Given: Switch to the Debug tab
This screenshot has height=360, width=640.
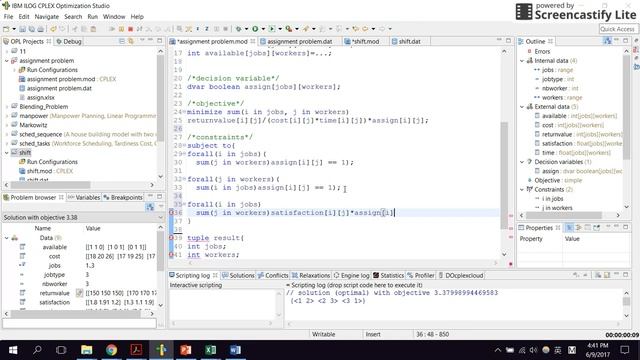Looking at the screenshot, I should click(69, 41).
